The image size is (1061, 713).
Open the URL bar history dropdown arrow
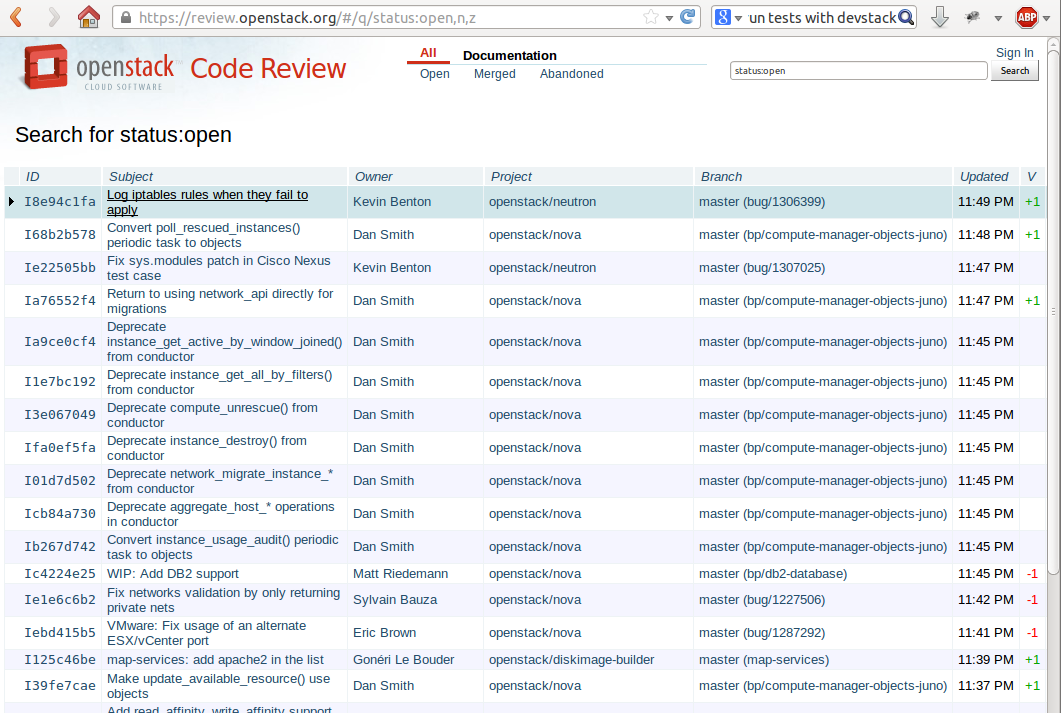669,18
